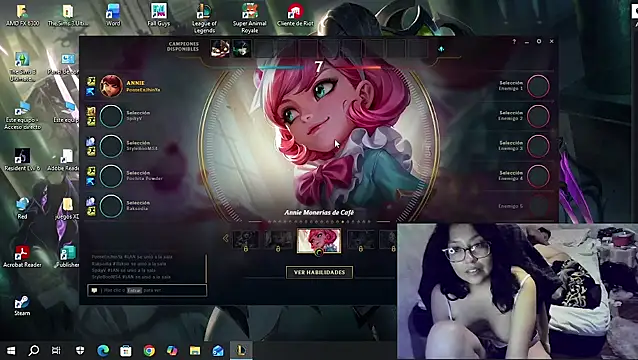Viewport: 638px width, 360px height.
Task: Click Pochita Powder's empty selection circle
Action: pos(111,176)
